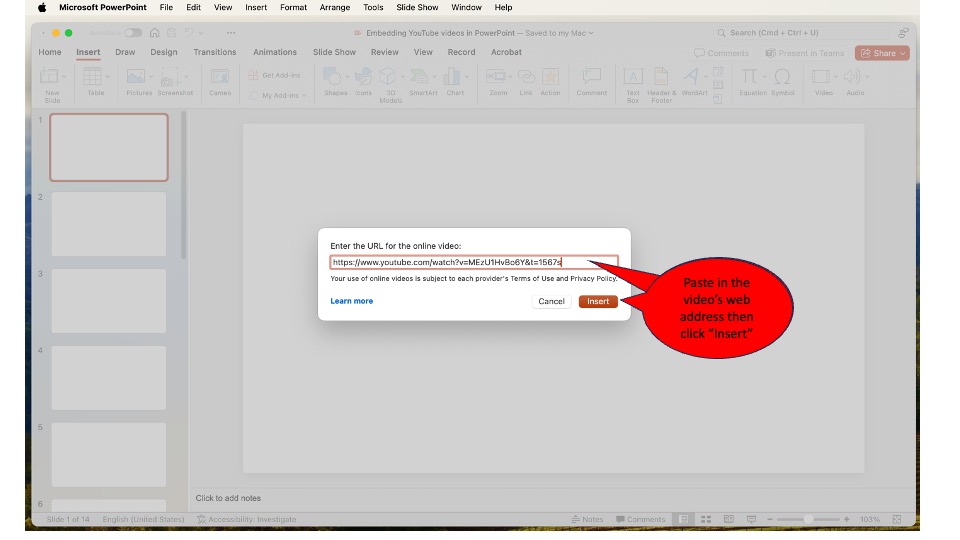Insert a Link from the ribbon
960x540 pixels.
[526, 82]
